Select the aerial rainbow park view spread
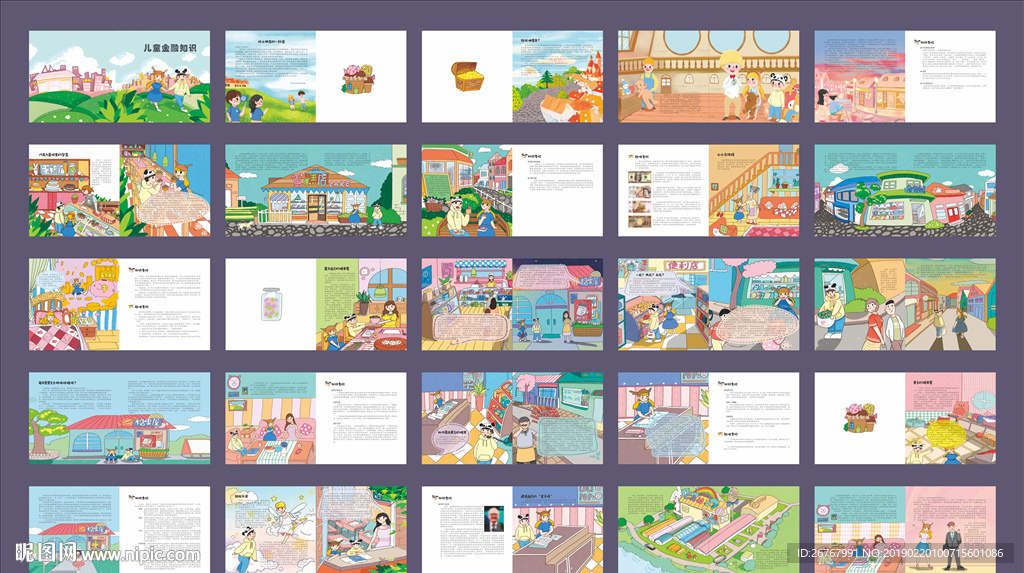 [709, 529]
